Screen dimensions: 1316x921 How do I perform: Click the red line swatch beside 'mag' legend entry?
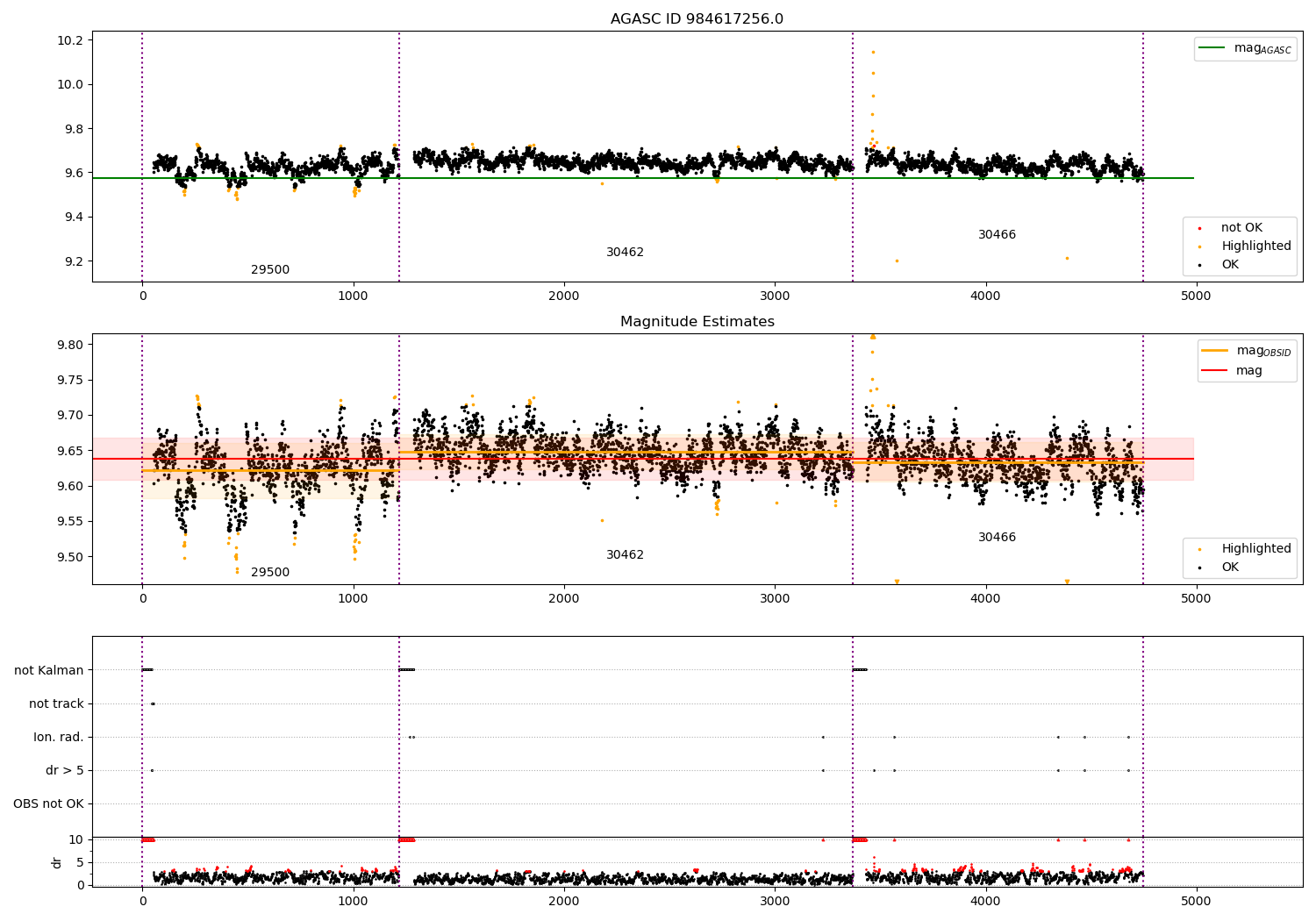coord(1215,370)
